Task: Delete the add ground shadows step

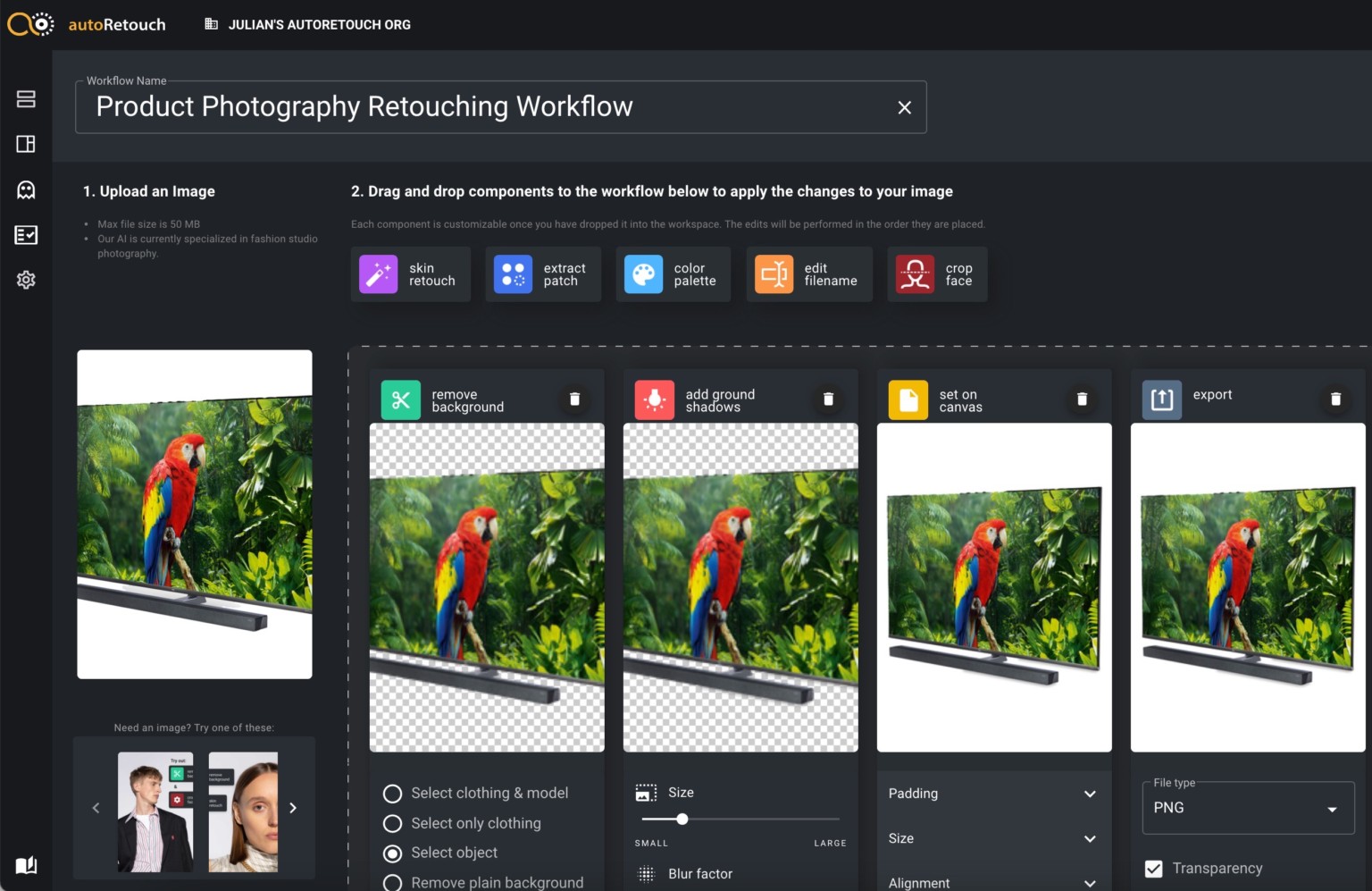Action: tap(828, 399)
